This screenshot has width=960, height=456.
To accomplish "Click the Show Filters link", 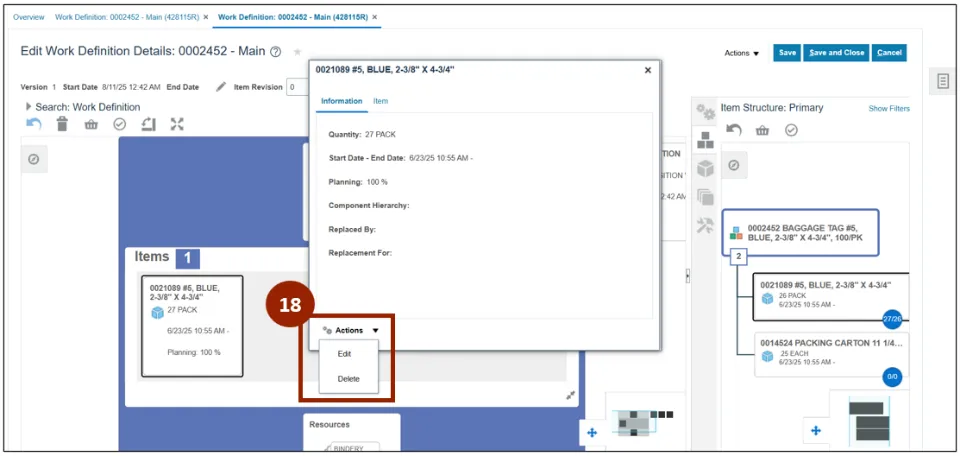I will (x=888, y=108).
